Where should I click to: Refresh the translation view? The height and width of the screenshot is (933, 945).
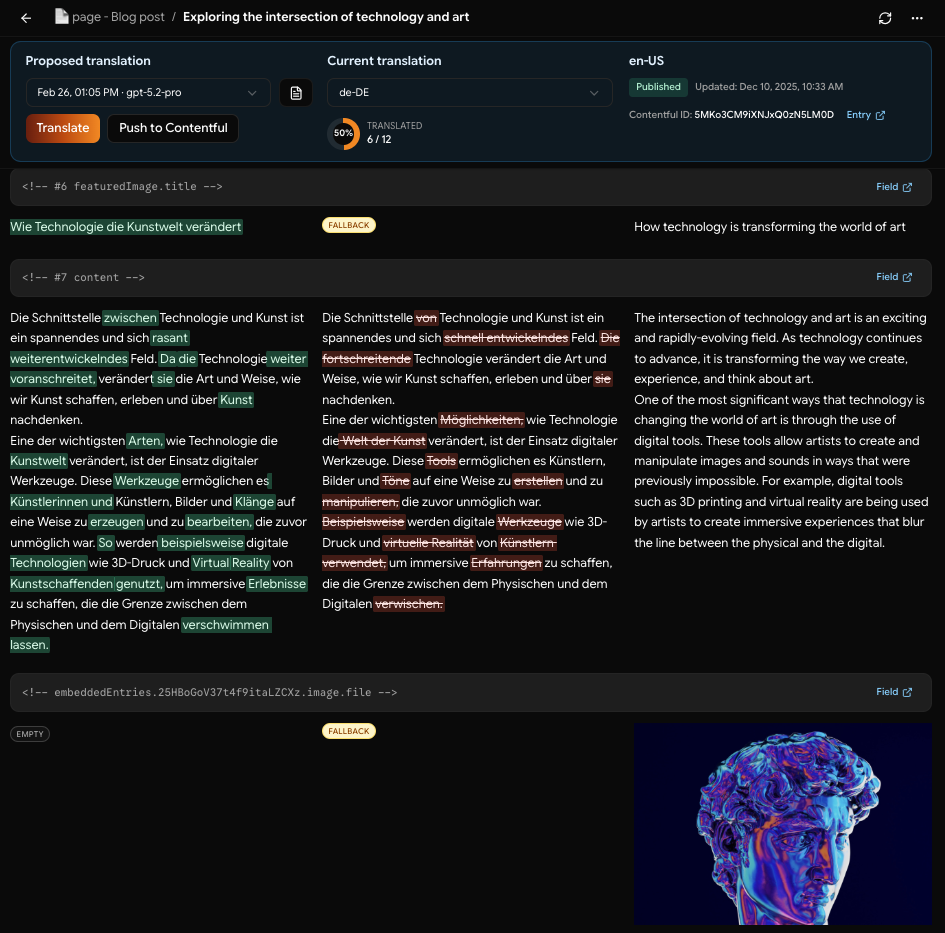point(884,17)
